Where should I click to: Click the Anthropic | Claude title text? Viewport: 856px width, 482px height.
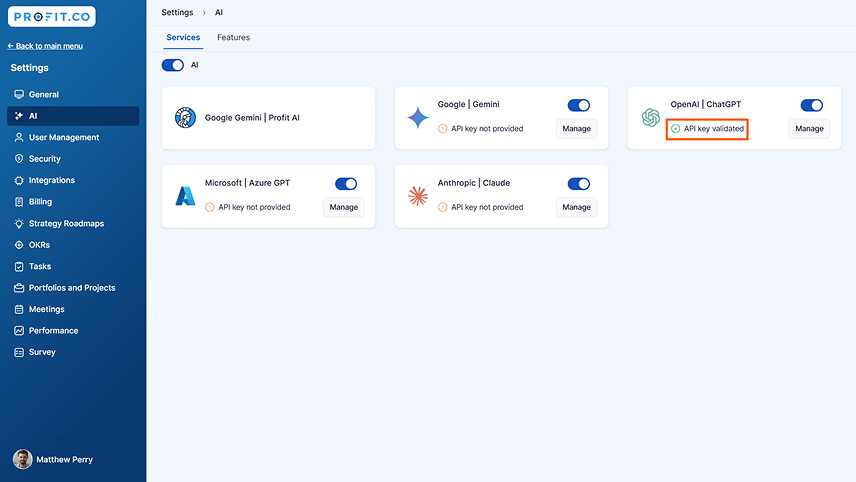click(474, 183)
